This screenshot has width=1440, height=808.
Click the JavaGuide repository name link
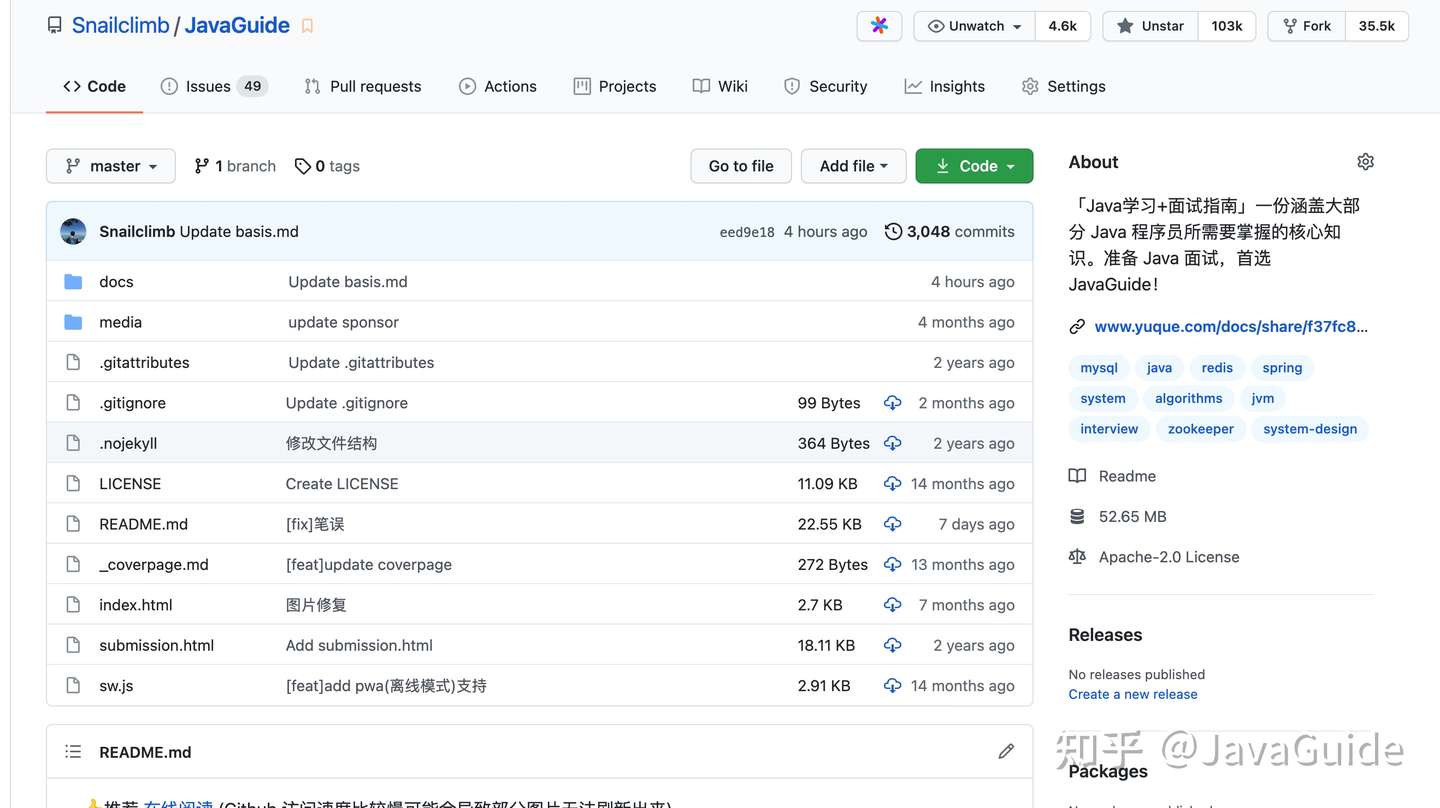[237, 26]
